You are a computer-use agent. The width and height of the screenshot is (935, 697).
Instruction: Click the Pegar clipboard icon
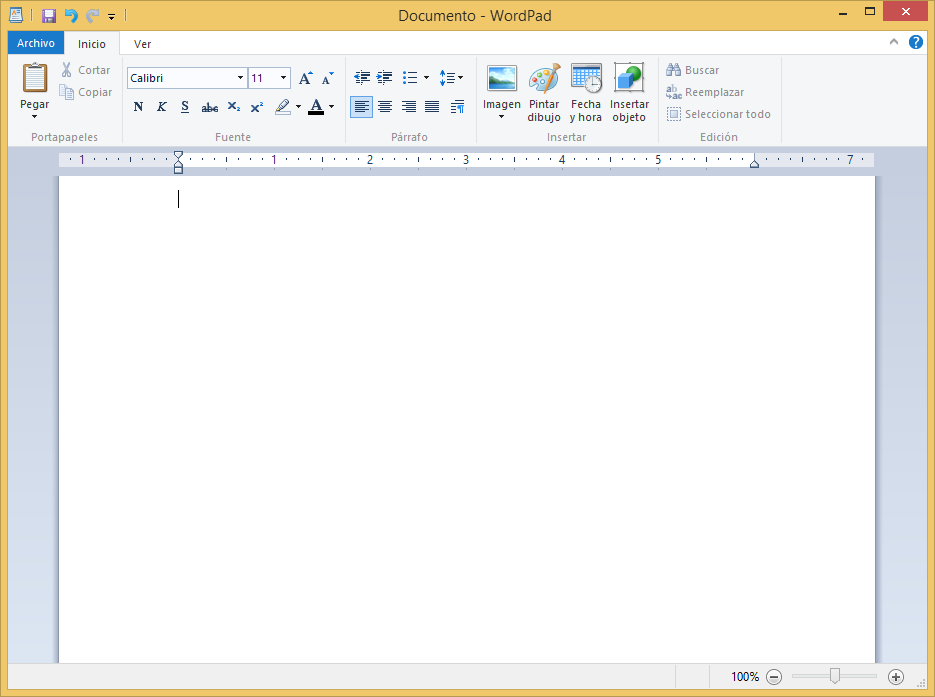tap(35, 78)
